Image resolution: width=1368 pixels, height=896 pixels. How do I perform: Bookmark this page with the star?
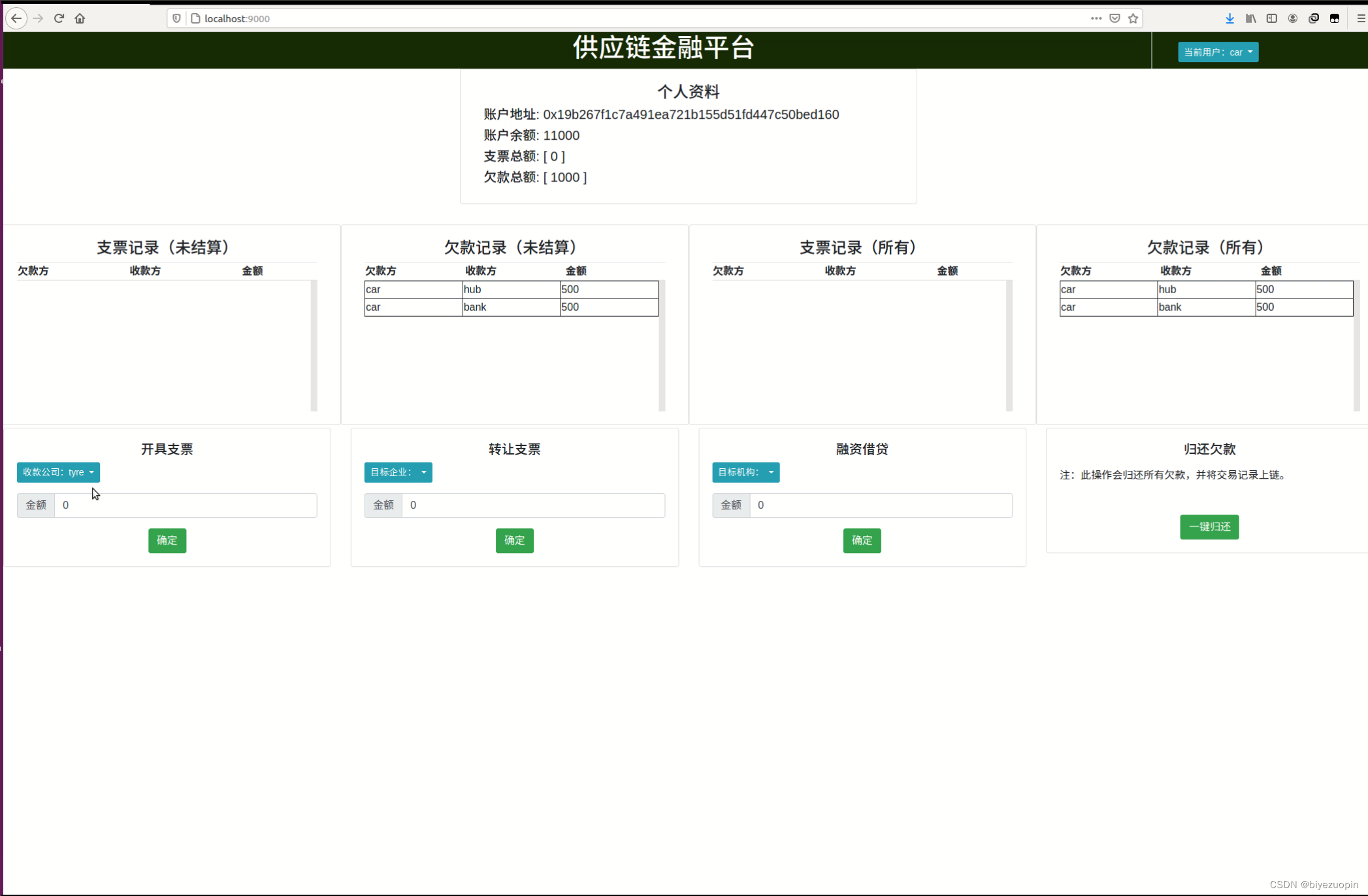(1133, 18)
